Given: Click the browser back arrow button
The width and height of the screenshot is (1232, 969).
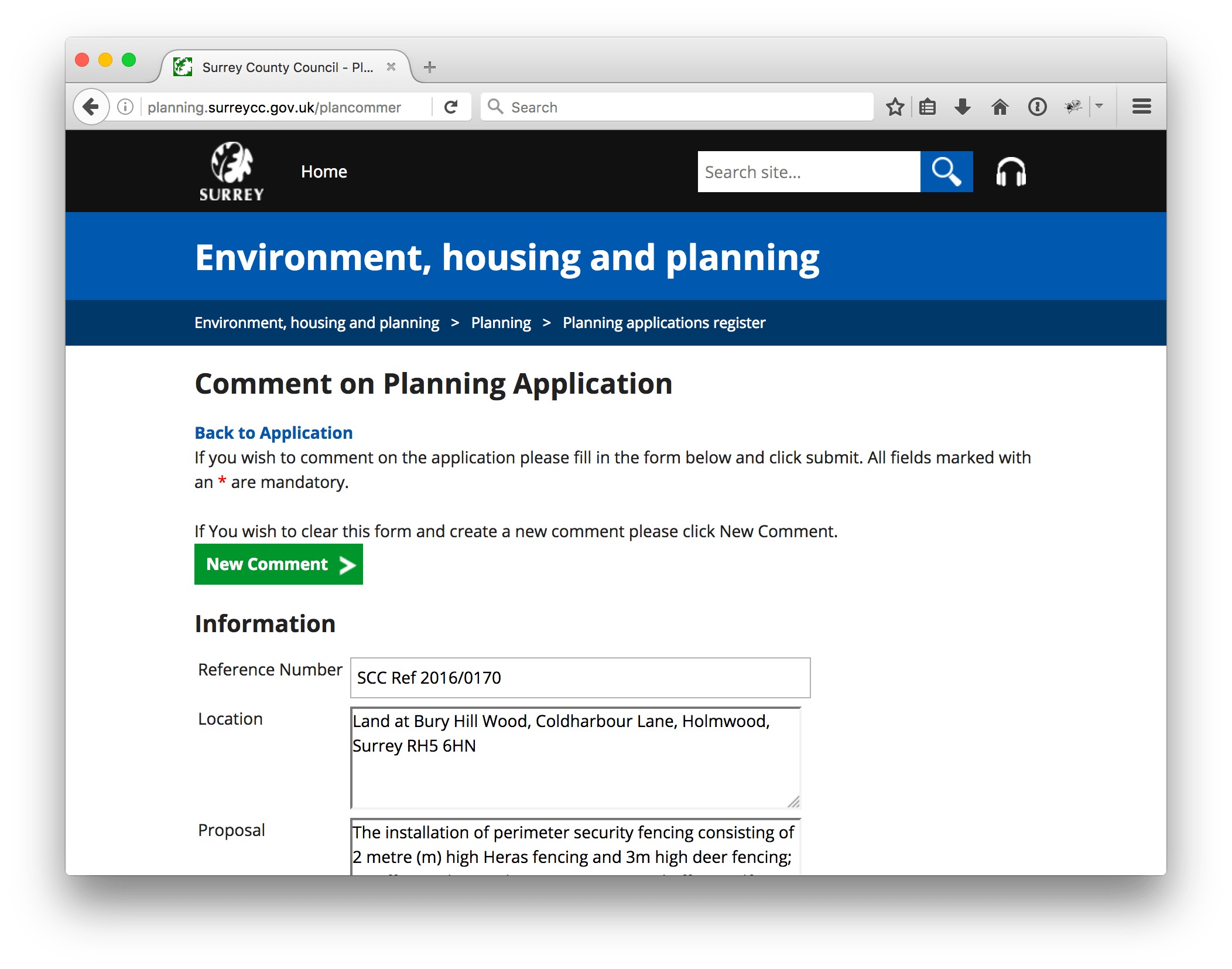Looking at the screenshot, I should tap(91, 107).
